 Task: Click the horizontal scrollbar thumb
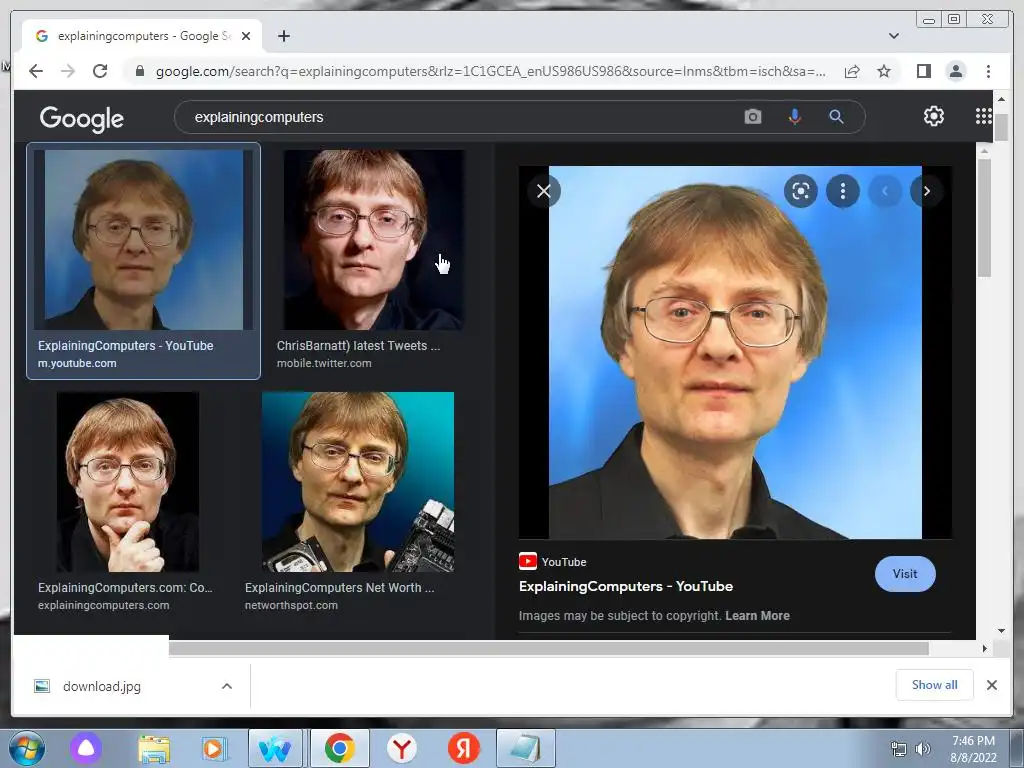click(549, 648)
